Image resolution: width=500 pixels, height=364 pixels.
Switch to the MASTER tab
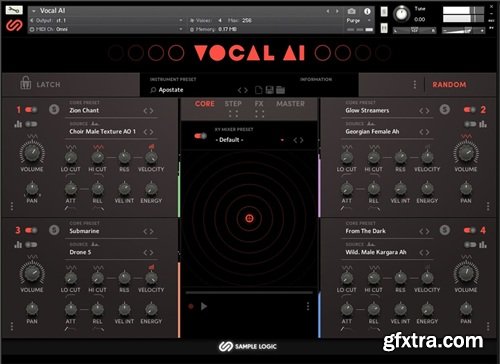pos(290,104)
